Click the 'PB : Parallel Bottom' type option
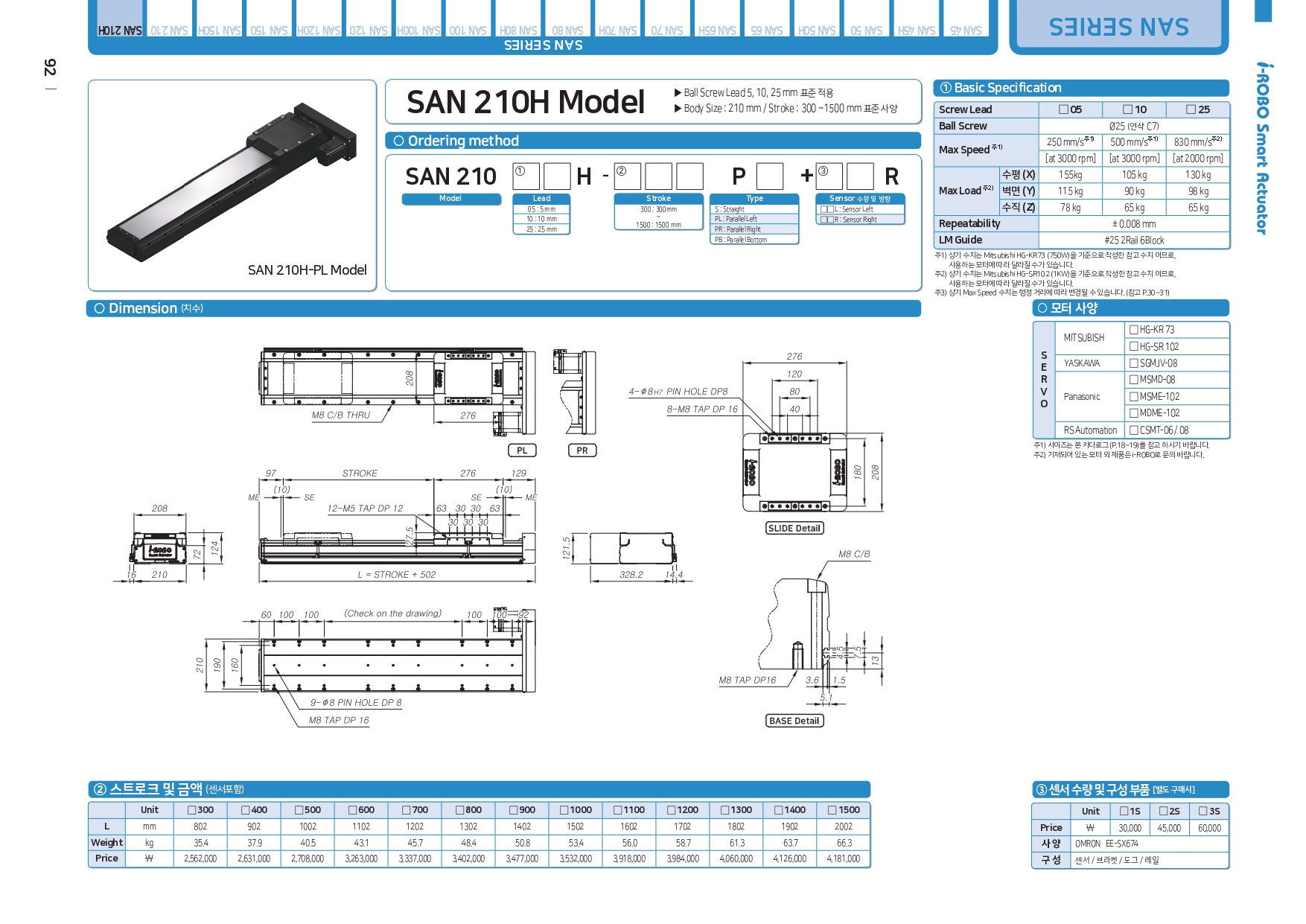 [x=754, y=240]
